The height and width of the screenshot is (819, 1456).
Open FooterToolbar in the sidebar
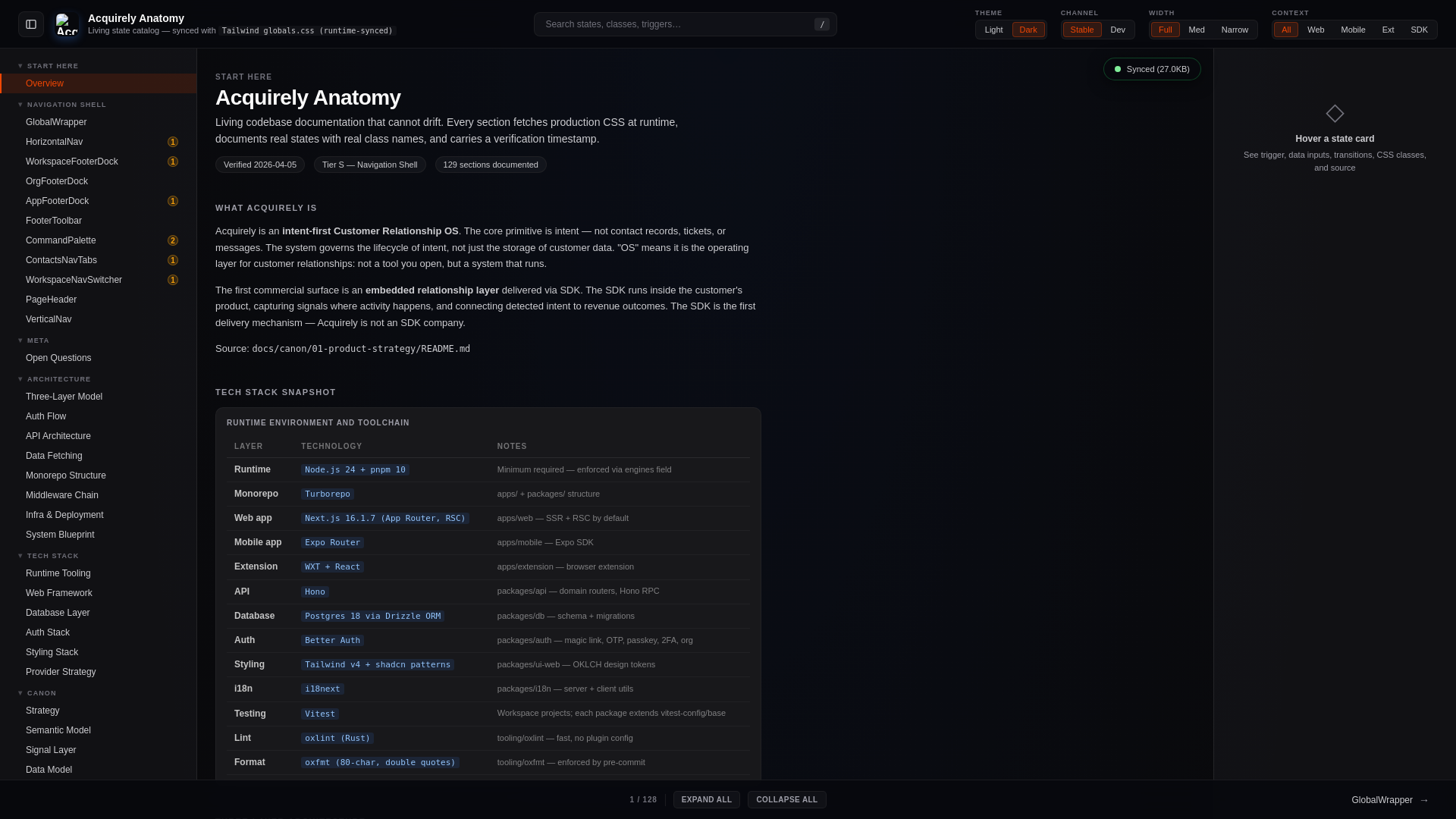tap(99, 221)
